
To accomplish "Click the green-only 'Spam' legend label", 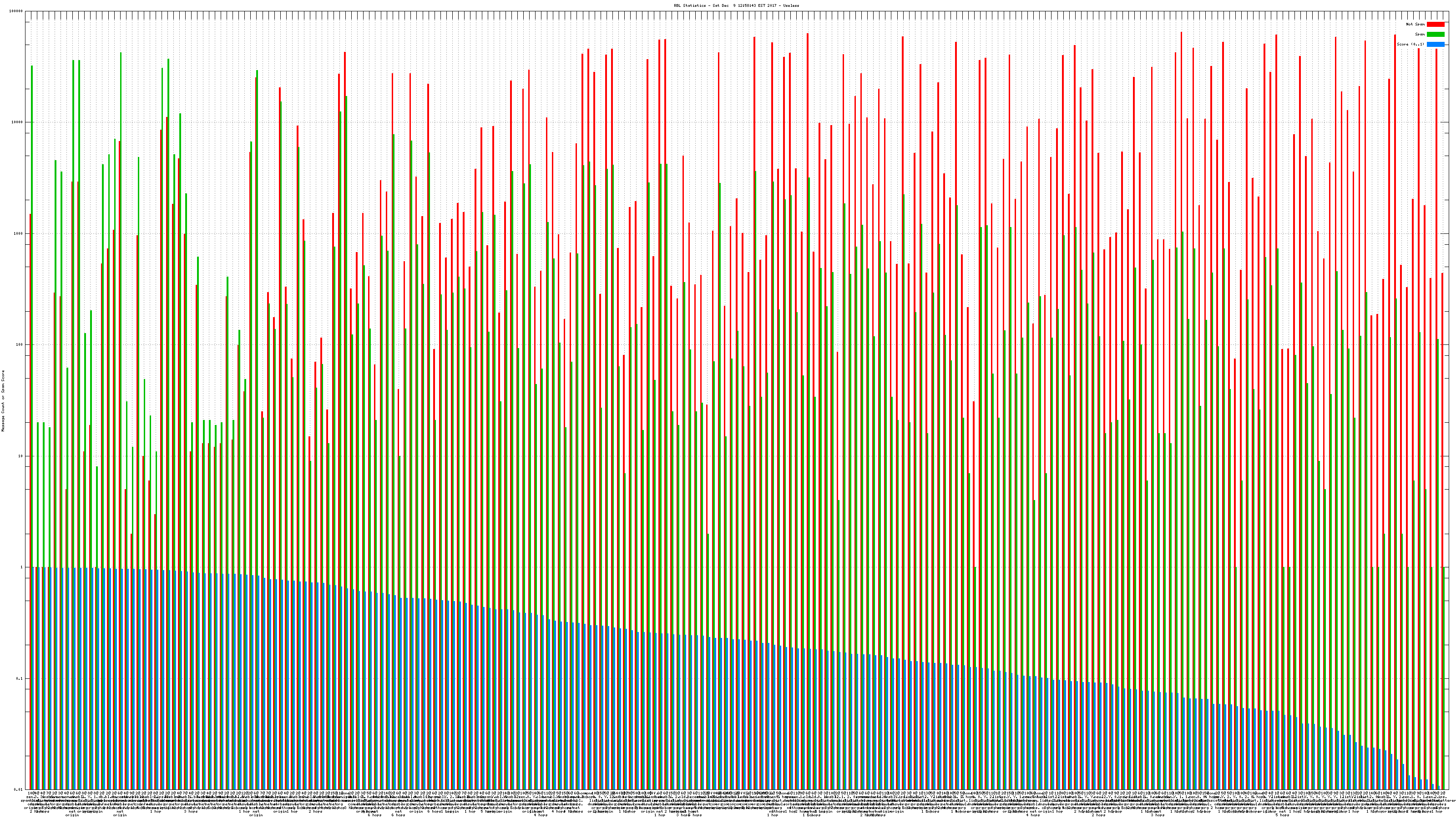I will (1420, 35).
